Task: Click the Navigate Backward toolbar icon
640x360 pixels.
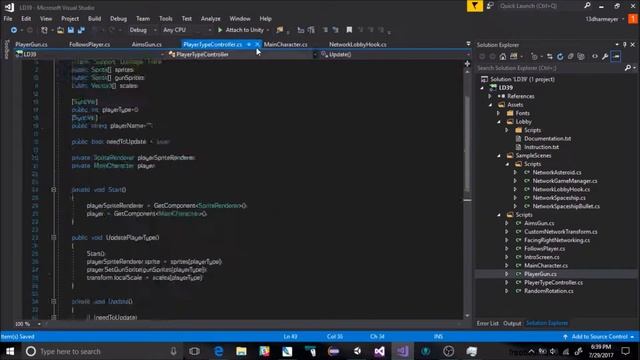Action: point(13,30)
